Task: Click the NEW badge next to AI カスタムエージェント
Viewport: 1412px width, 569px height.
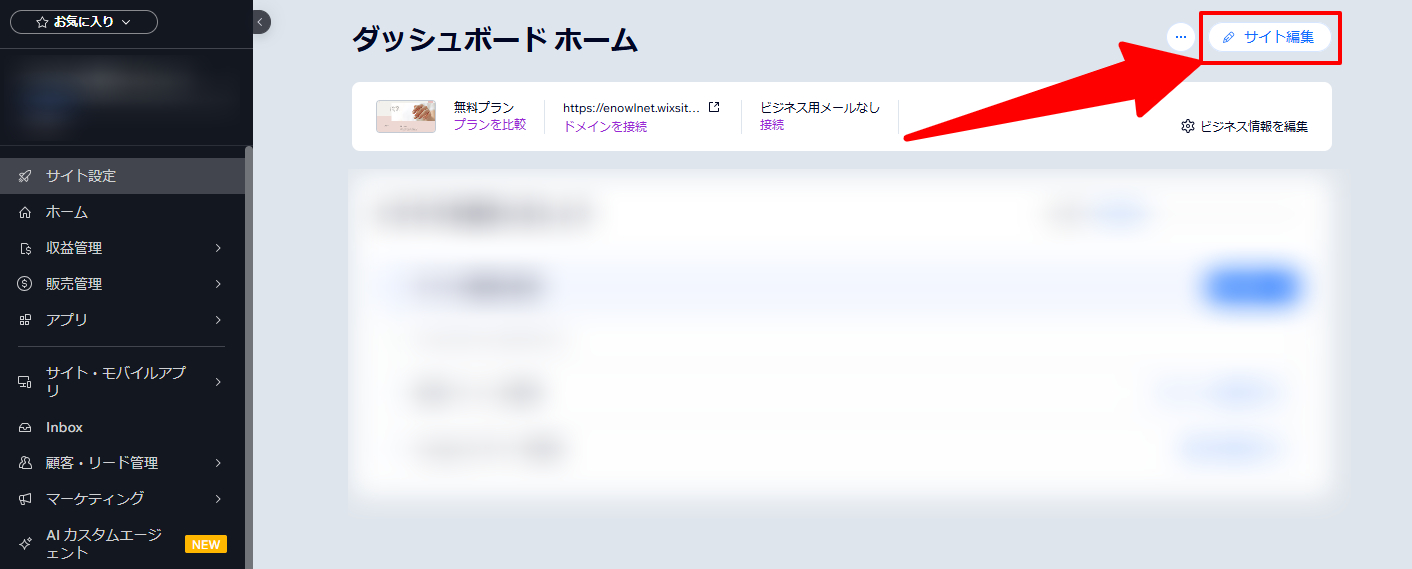Action: 206,545
